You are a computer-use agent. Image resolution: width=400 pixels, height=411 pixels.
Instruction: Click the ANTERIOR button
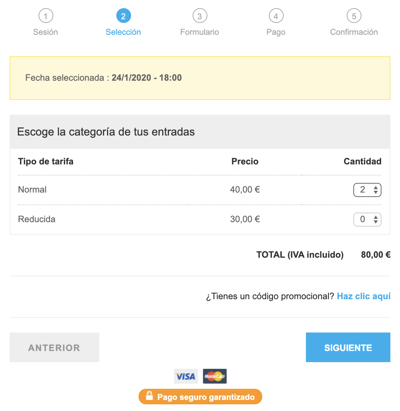coord(54,347)
